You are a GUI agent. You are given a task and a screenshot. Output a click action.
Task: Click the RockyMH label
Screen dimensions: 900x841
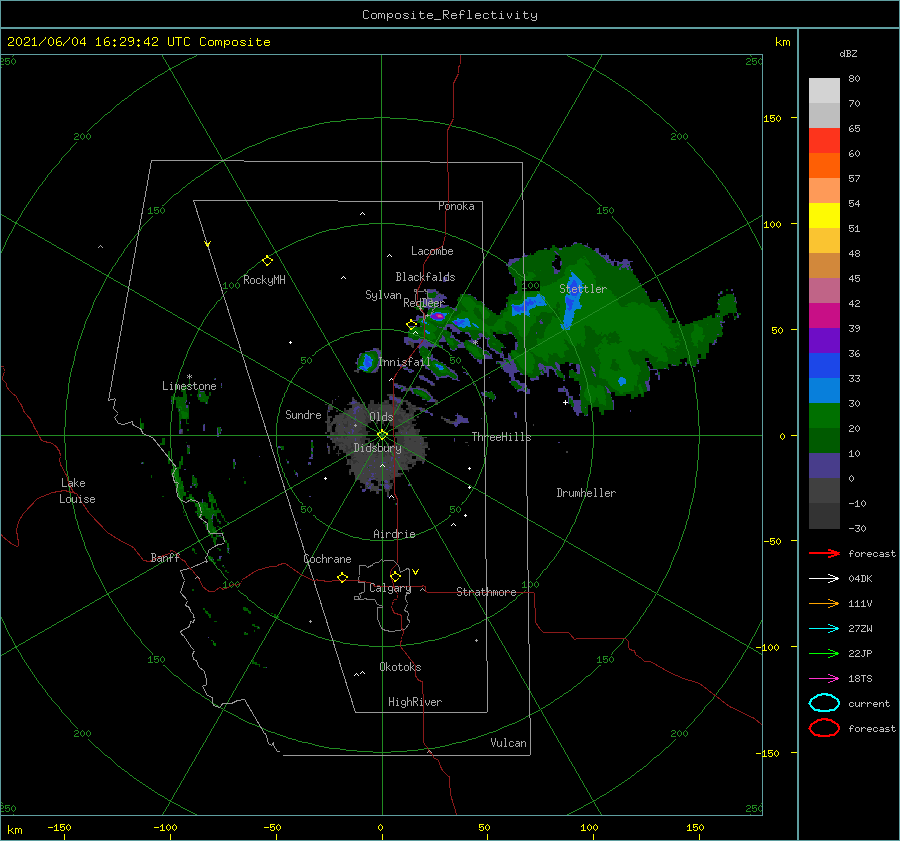(x=264, y=280)
